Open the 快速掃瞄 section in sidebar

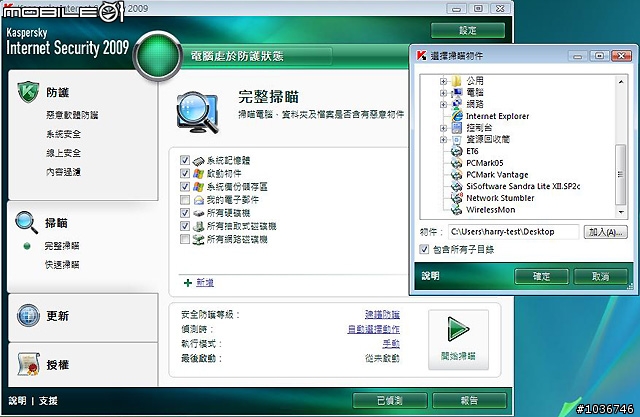coord(62,265)
